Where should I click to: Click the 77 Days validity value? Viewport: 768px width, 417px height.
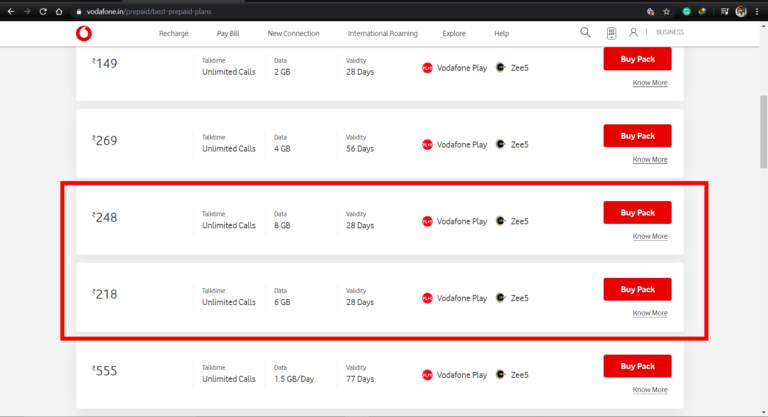pyautogui.click(x=360, y=379)
